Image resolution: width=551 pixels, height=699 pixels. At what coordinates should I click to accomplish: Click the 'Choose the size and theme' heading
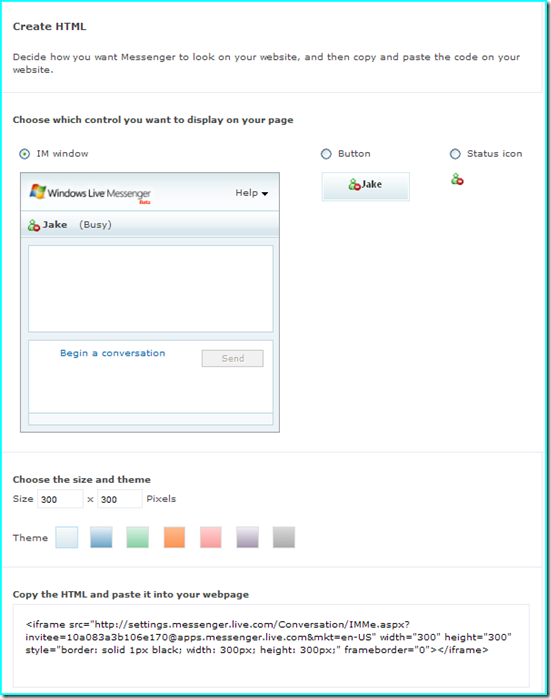coord(82,480)
